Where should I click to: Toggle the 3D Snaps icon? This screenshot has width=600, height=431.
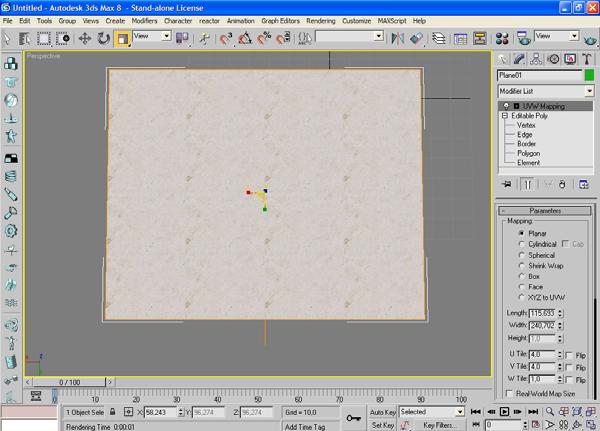pyautogui.click(x=226, y=38)
